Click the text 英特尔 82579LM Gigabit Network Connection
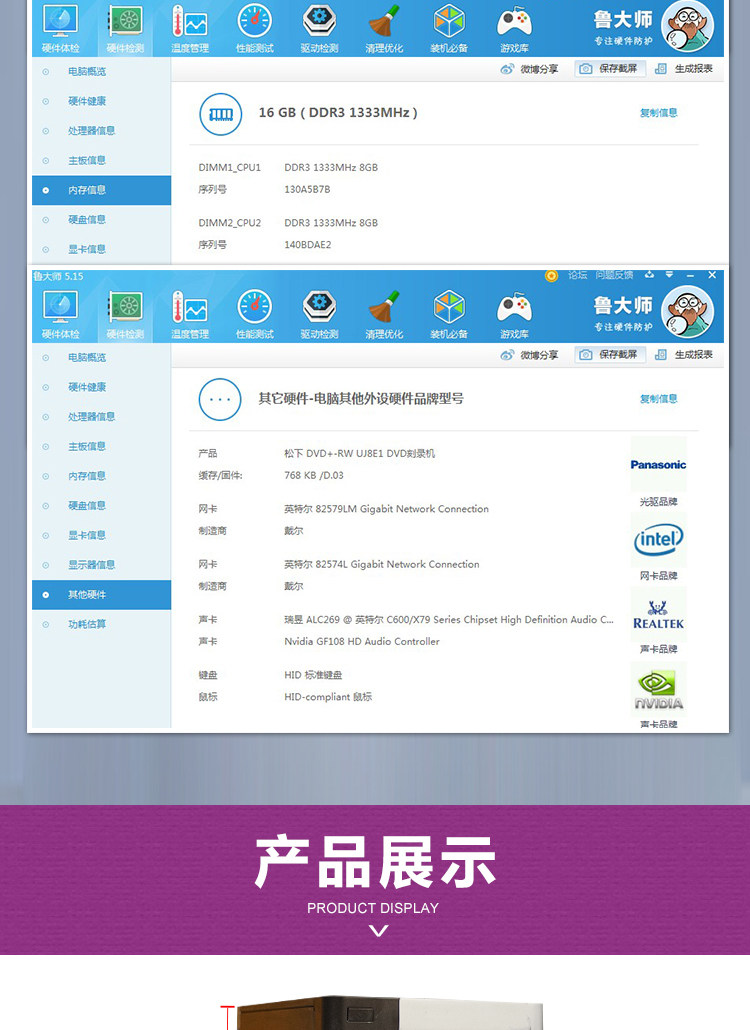 pos(386,509)
